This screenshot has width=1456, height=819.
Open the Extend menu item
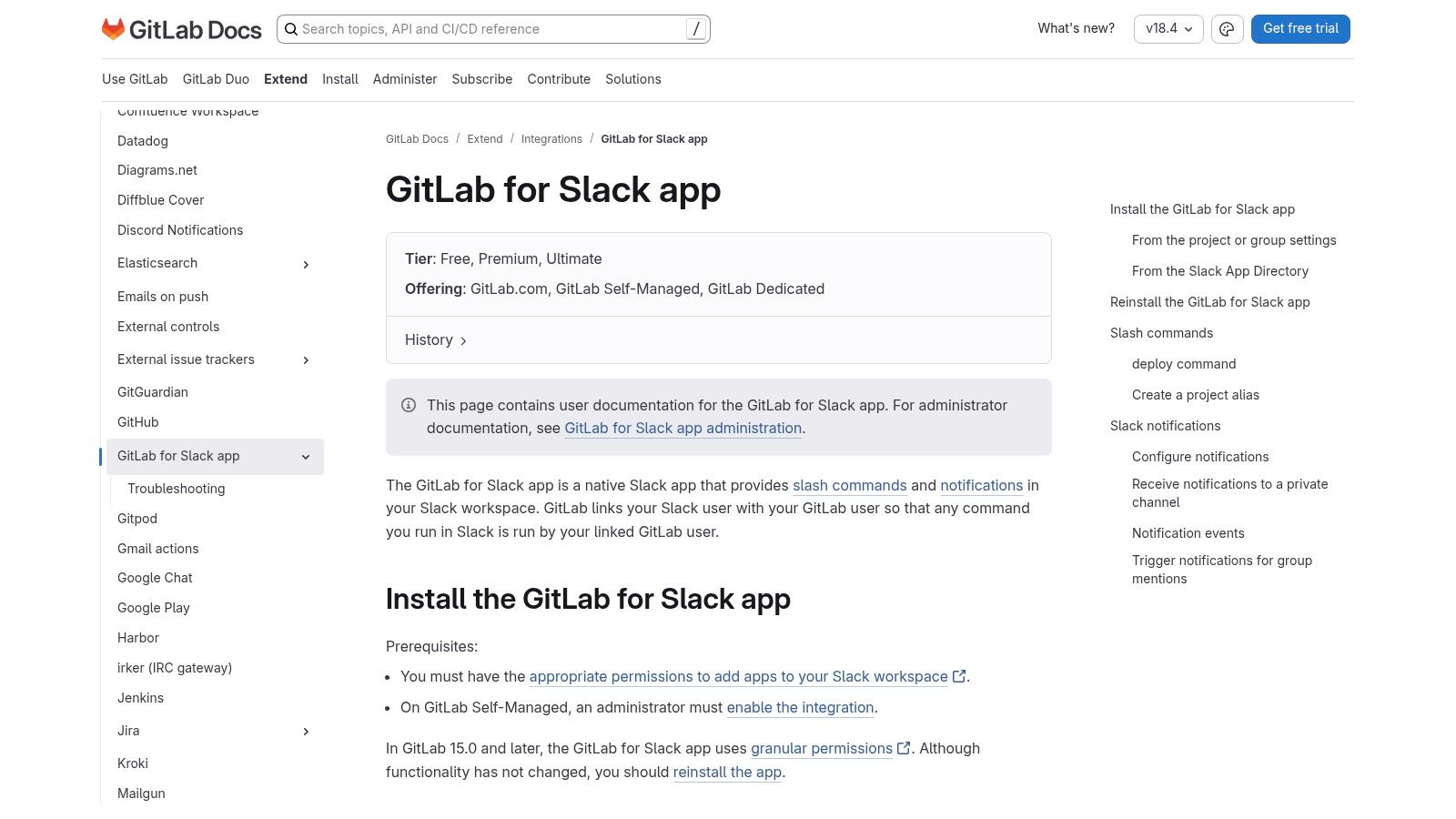point(285,79)
